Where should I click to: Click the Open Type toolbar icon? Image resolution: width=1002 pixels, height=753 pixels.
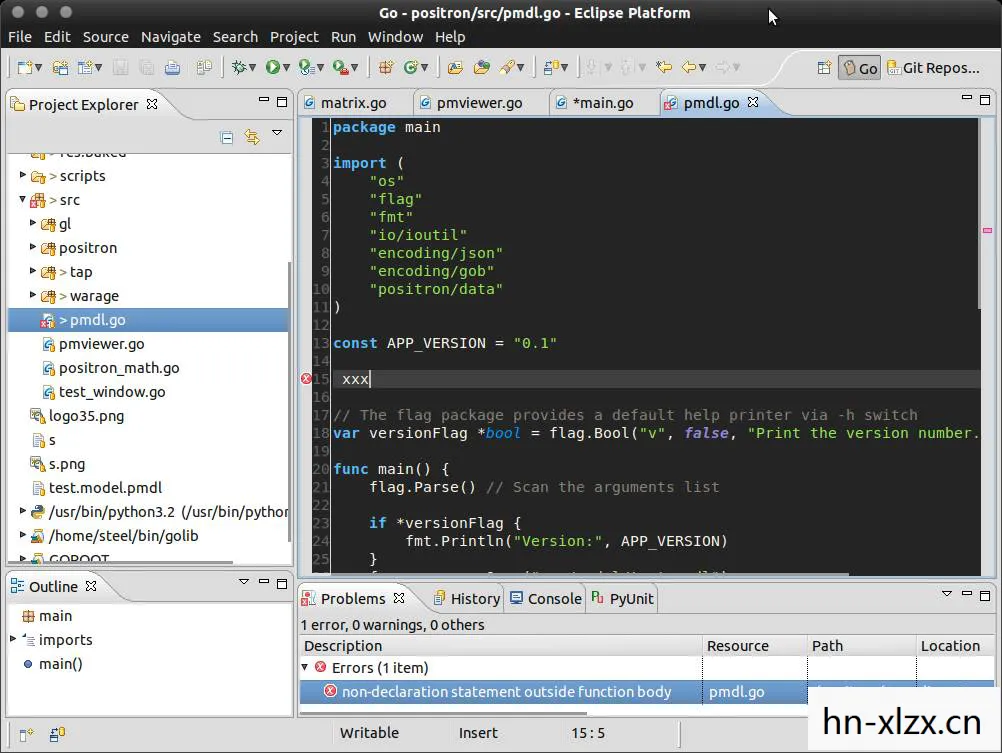point(455,67)
